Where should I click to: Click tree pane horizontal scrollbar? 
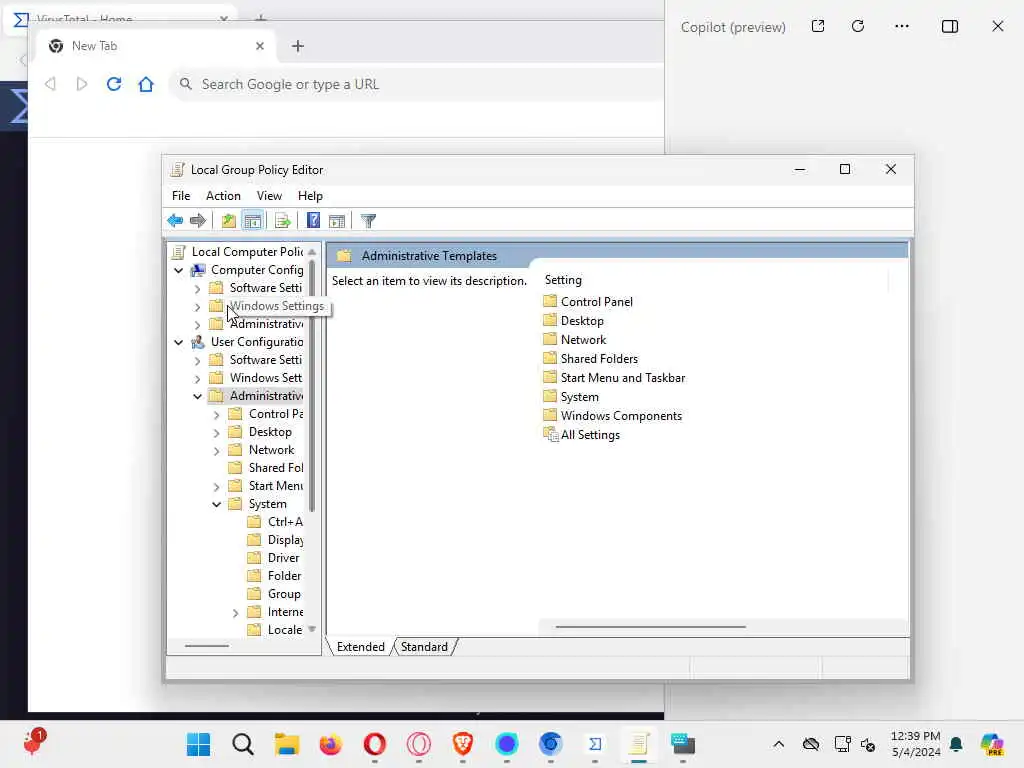click(x=207, y=646)
